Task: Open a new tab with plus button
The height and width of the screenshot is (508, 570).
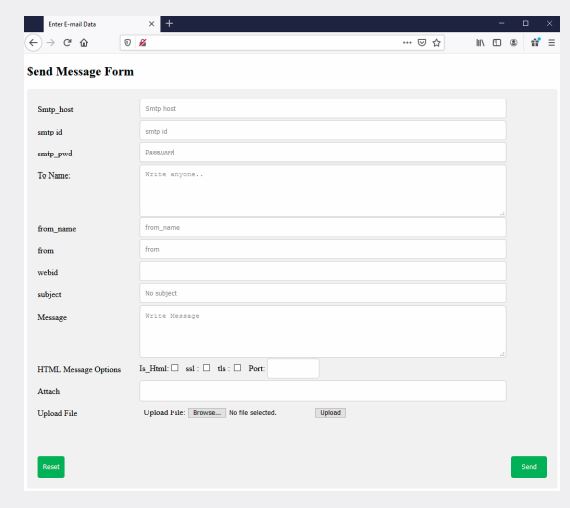Action: [169, 24]
